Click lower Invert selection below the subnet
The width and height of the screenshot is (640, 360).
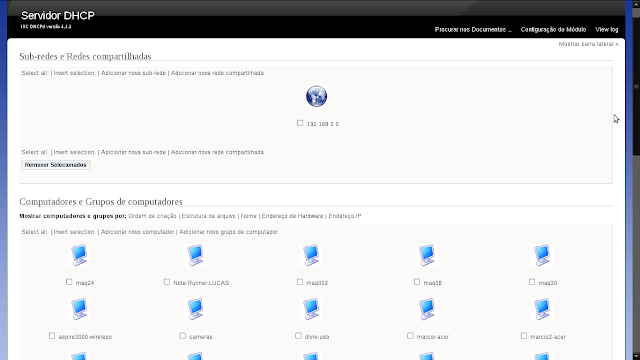pyautogui.click(x=75, y=152)
